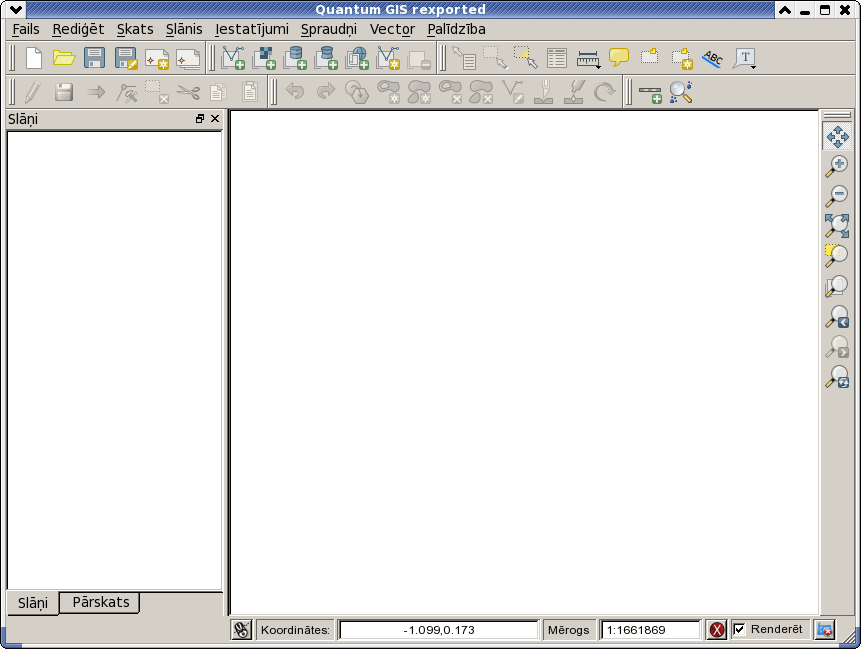Choose the Zoom In magnifier

(x=837, y=166)
